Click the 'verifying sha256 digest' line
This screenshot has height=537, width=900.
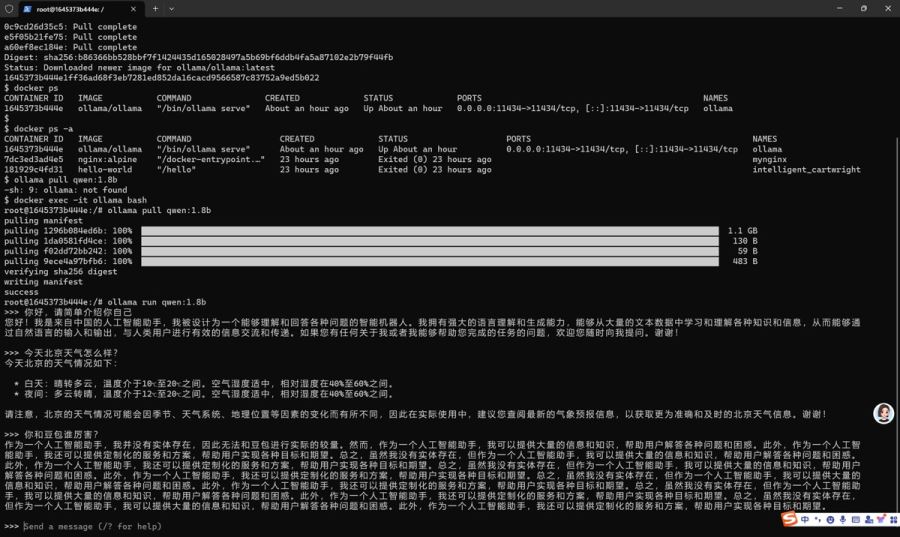pos(61,272)
